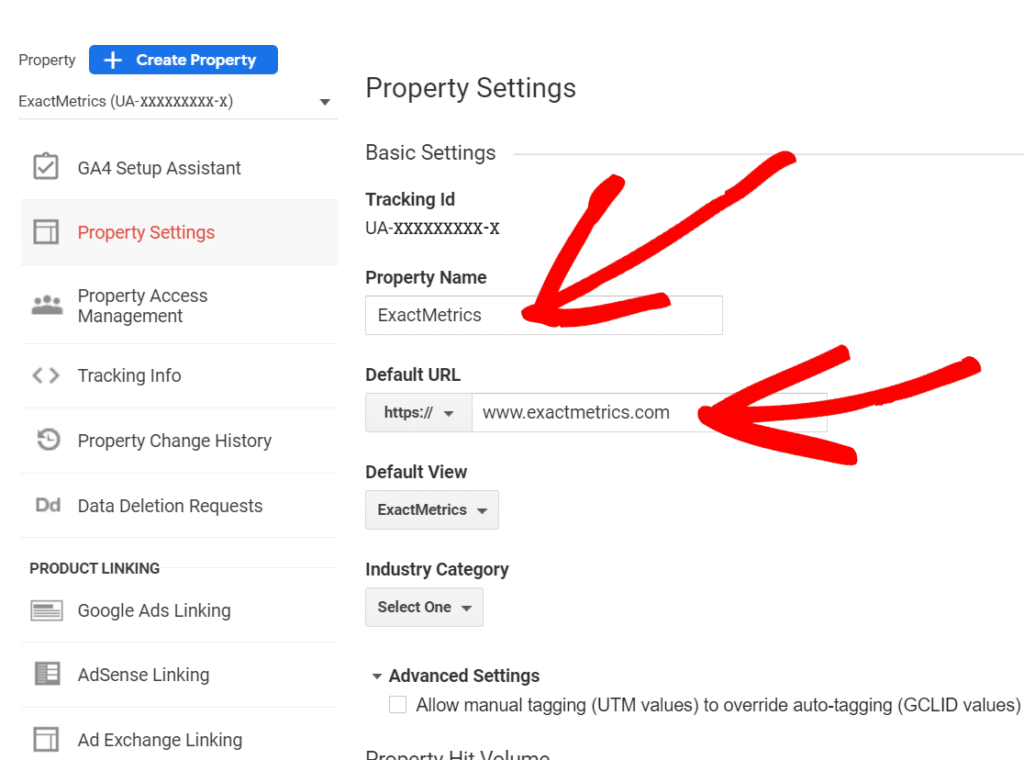Enable the allow manual tagging checkbox
This screenshot has height=760, width=1024.
click(398, 705)
